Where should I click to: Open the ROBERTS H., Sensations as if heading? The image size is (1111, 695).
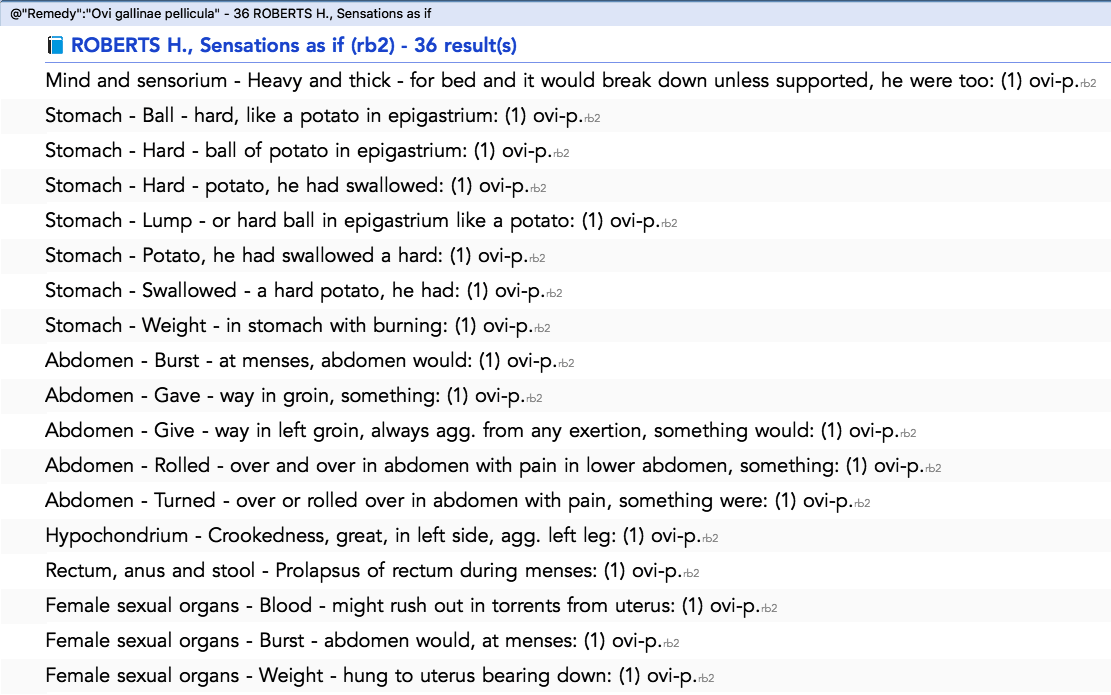[x=293, y=45]
